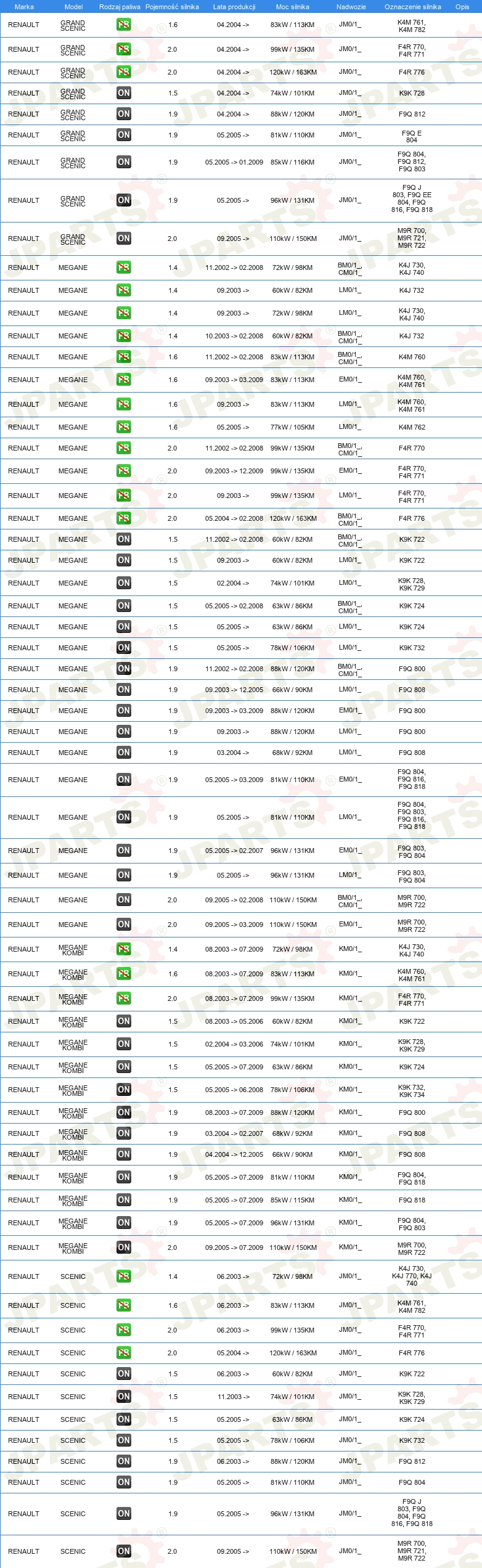Image resolution: width=482 pixels, height=1568 pixels.
Task: Click PB icon in Megane 77kW / 105KM row
Action: [x=123, y=428]
